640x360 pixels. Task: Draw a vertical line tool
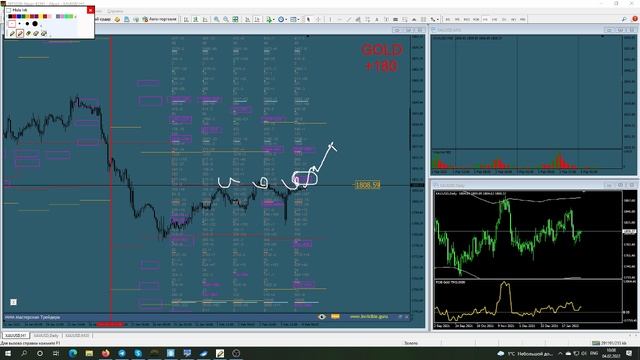point(330,19)
